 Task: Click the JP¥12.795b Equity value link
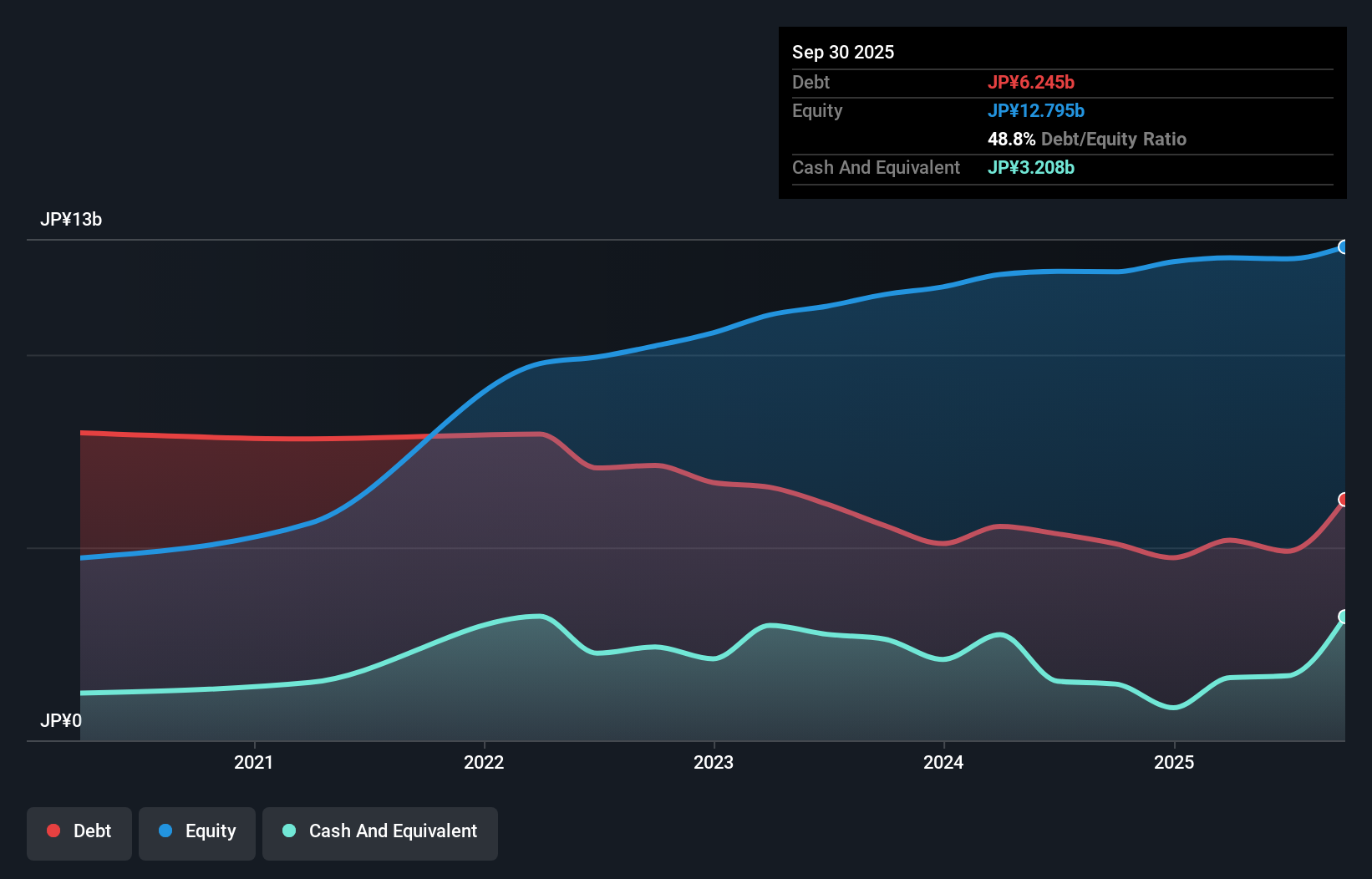(1037, 109)
